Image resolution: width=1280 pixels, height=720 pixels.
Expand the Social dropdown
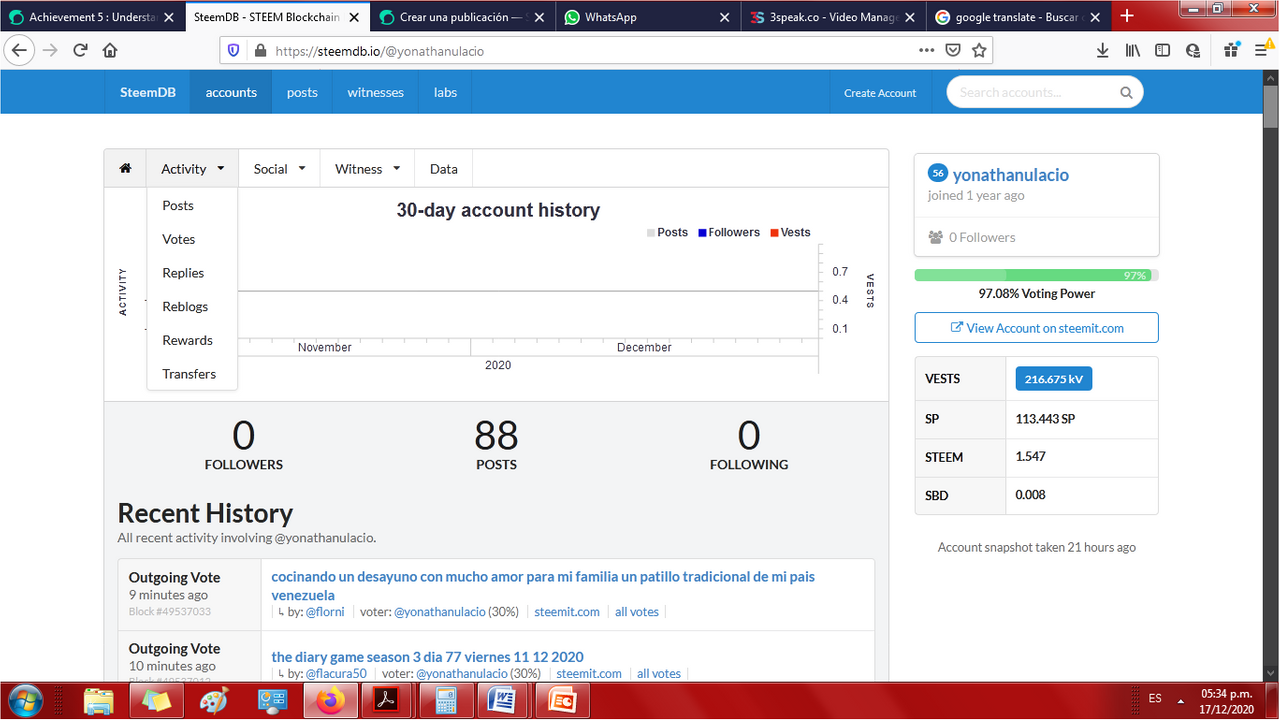(x=279, y=168)
